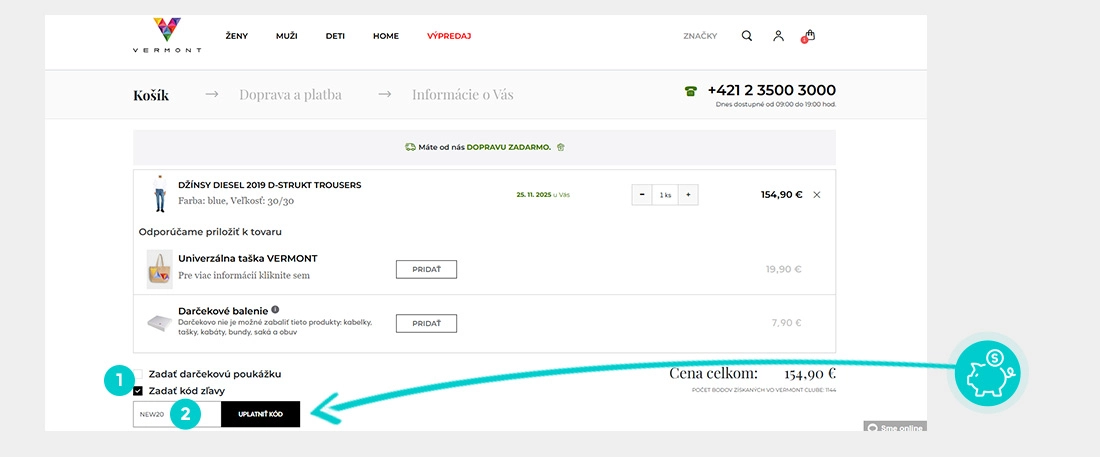Open the user account icon

coord(778,36)
